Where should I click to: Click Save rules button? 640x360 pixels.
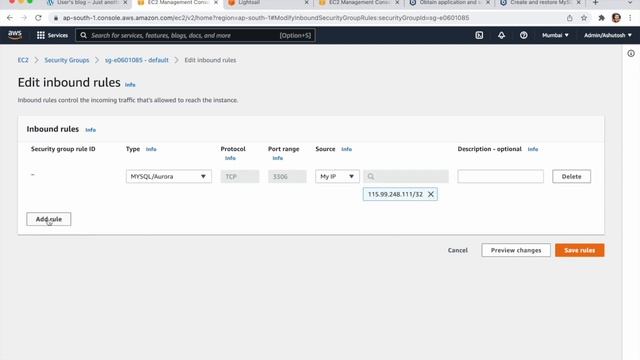pos(580,250)
